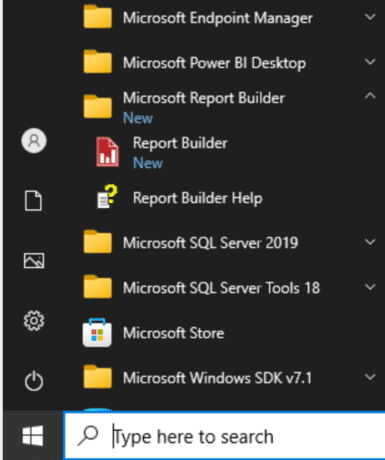Click the Windows Start button

tap(33, 436)
